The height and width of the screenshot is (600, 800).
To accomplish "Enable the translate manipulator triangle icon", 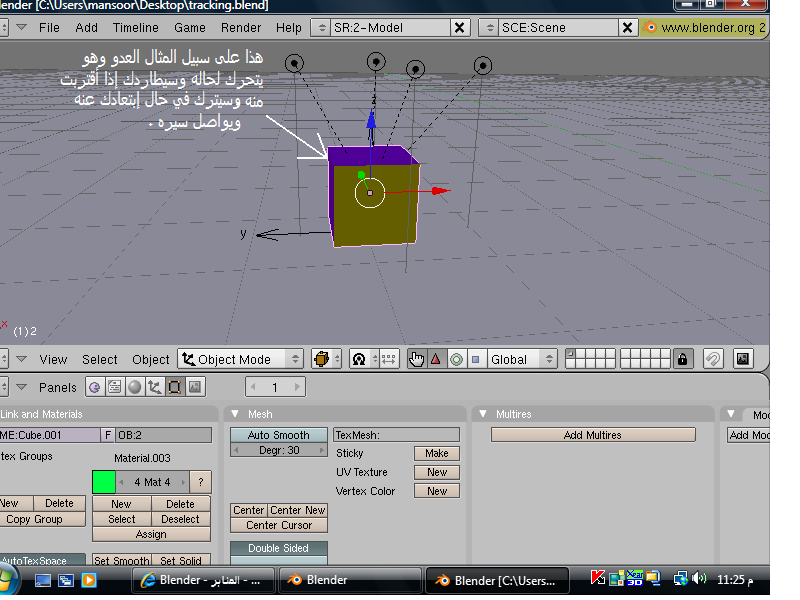I will (x=436, y=359).
